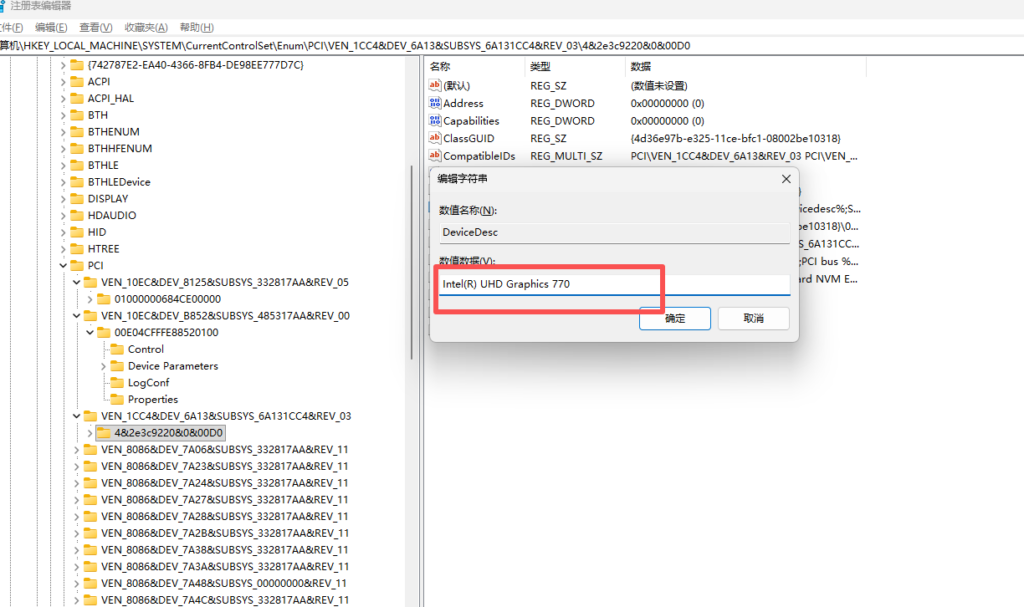The height and width of the screenshot is (607, 1024).
Task: Click the 取消 button in dialog
Action: [x=753, y=318]
